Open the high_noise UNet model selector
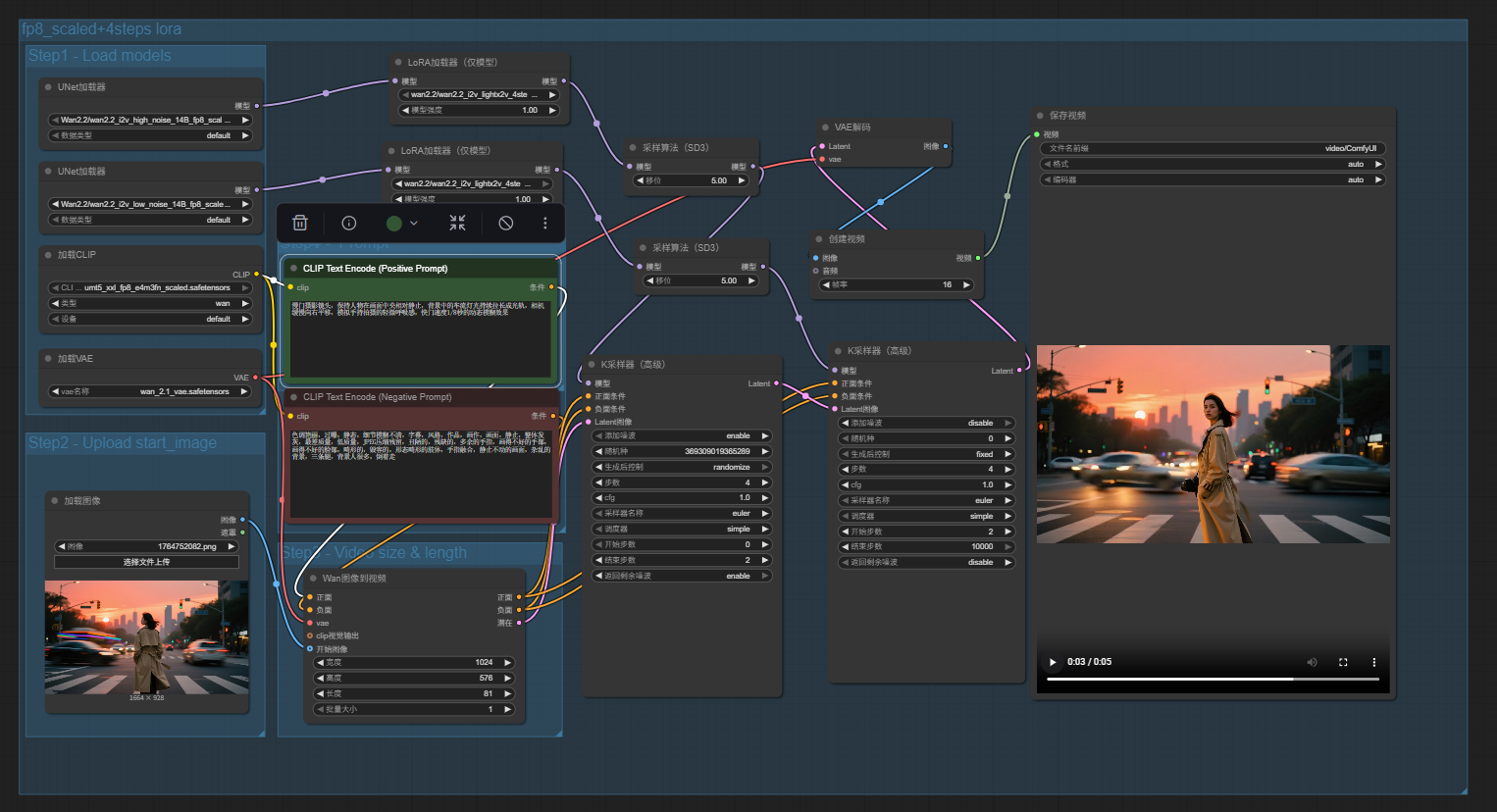Screen dimensions: 1497x812 150,121
